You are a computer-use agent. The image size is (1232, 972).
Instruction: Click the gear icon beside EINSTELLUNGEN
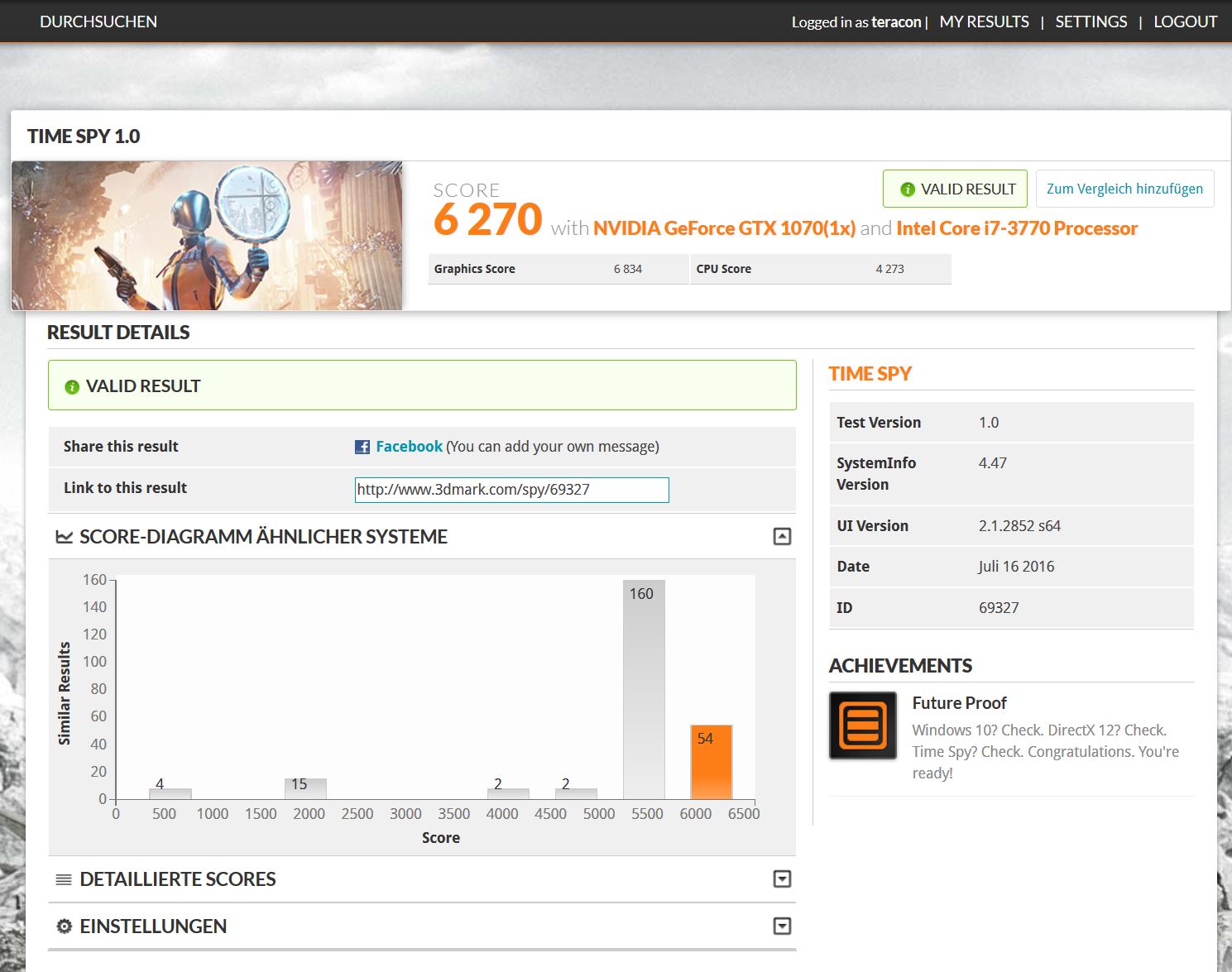click(64, 927)
